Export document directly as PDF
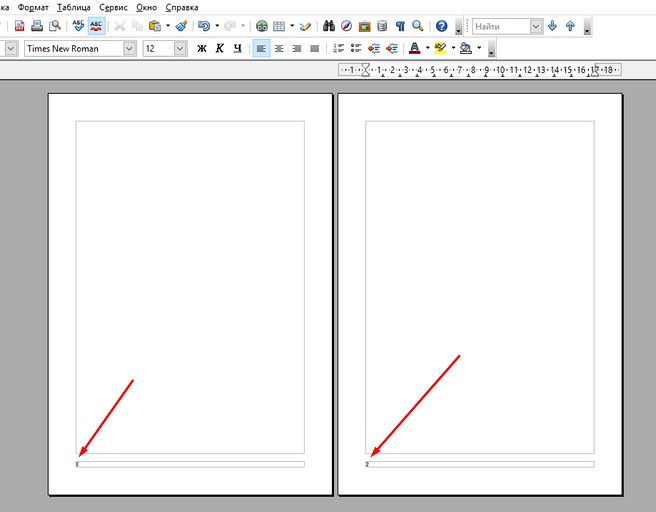656x512 pixels. click(x=19, y=26)
